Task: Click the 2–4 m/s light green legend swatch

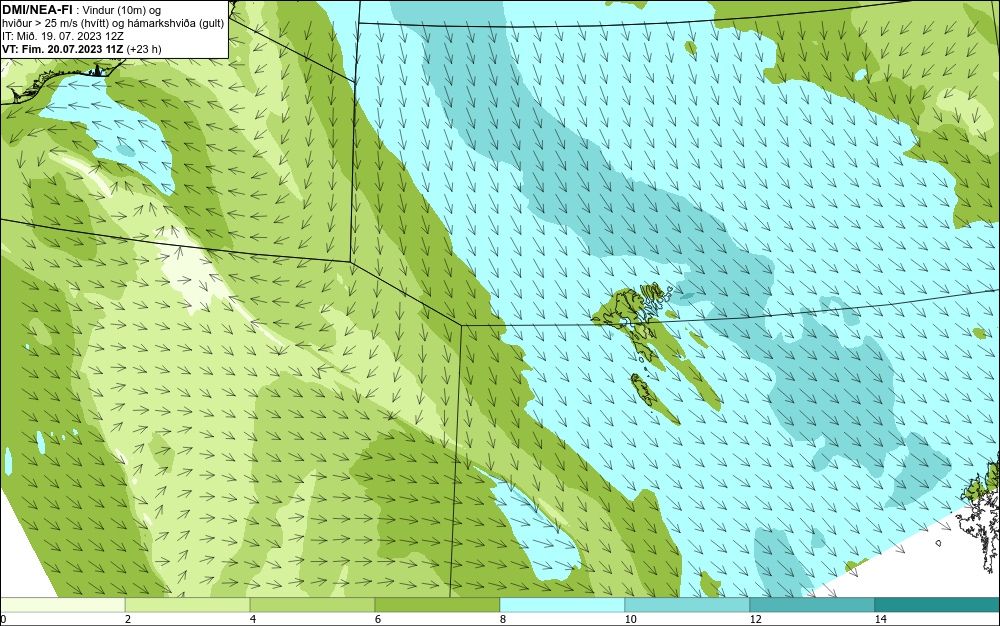Action: tap(188, 605)
